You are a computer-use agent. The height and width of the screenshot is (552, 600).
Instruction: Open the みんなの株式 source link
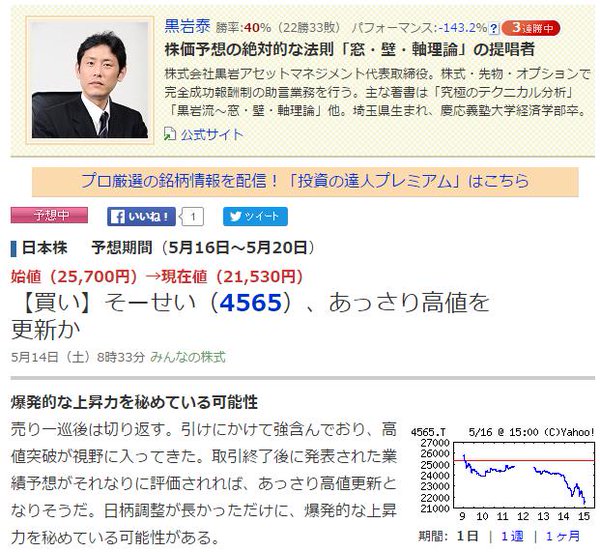tap(188, 357)
